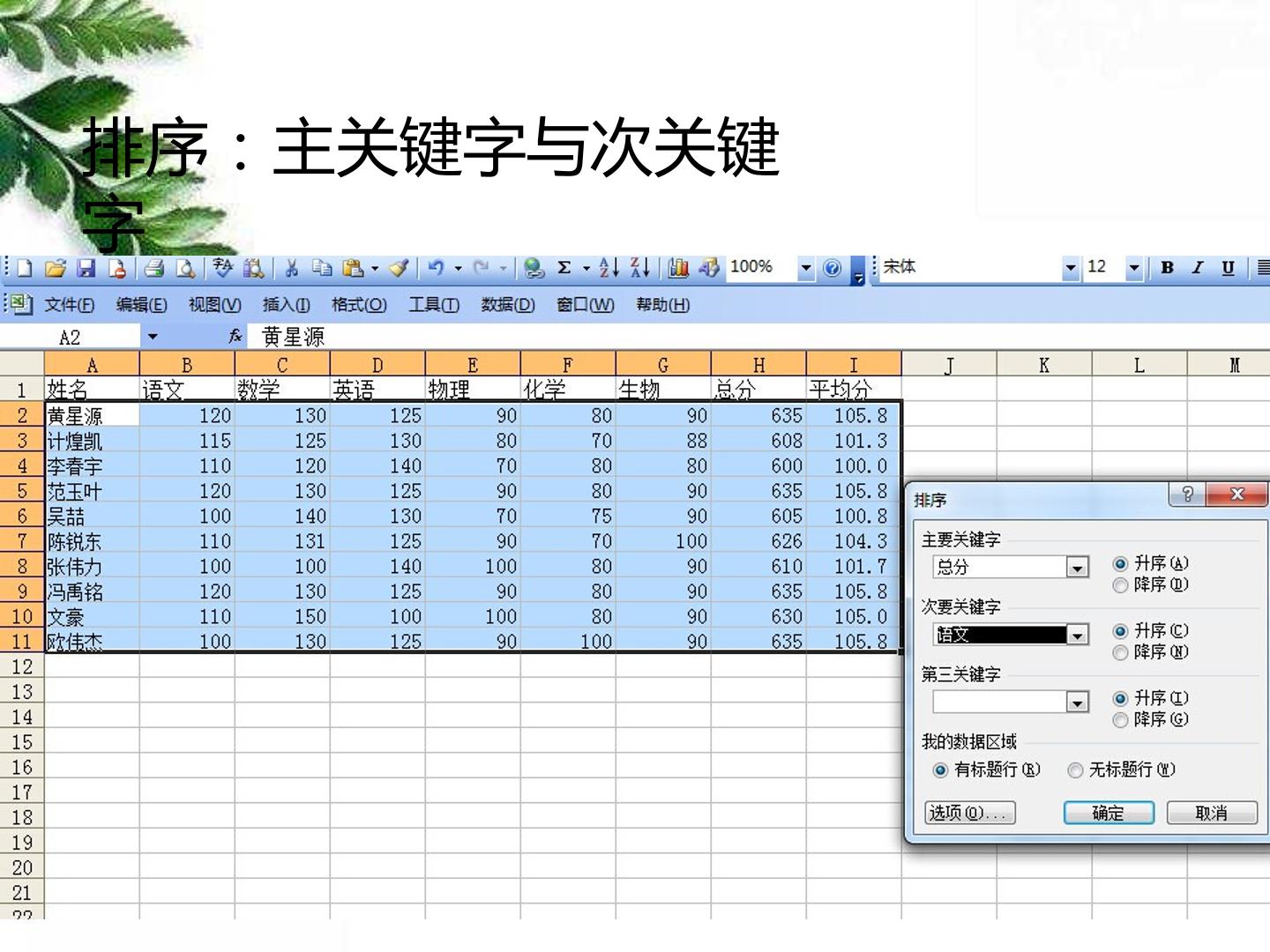Click 确定 in the sort dialog
This screenshot has height=952, width=1270.
(x=1109, y=813)
